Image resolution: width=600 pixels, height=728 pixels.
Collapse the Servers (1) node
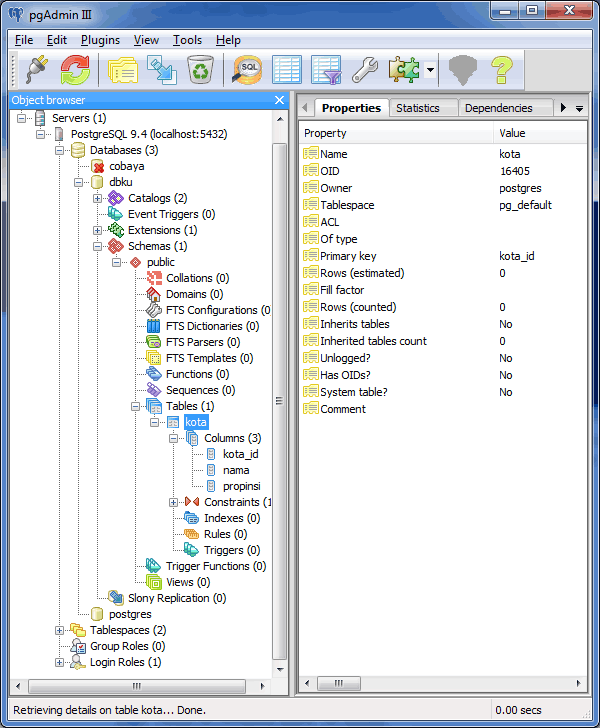[21, 118]
